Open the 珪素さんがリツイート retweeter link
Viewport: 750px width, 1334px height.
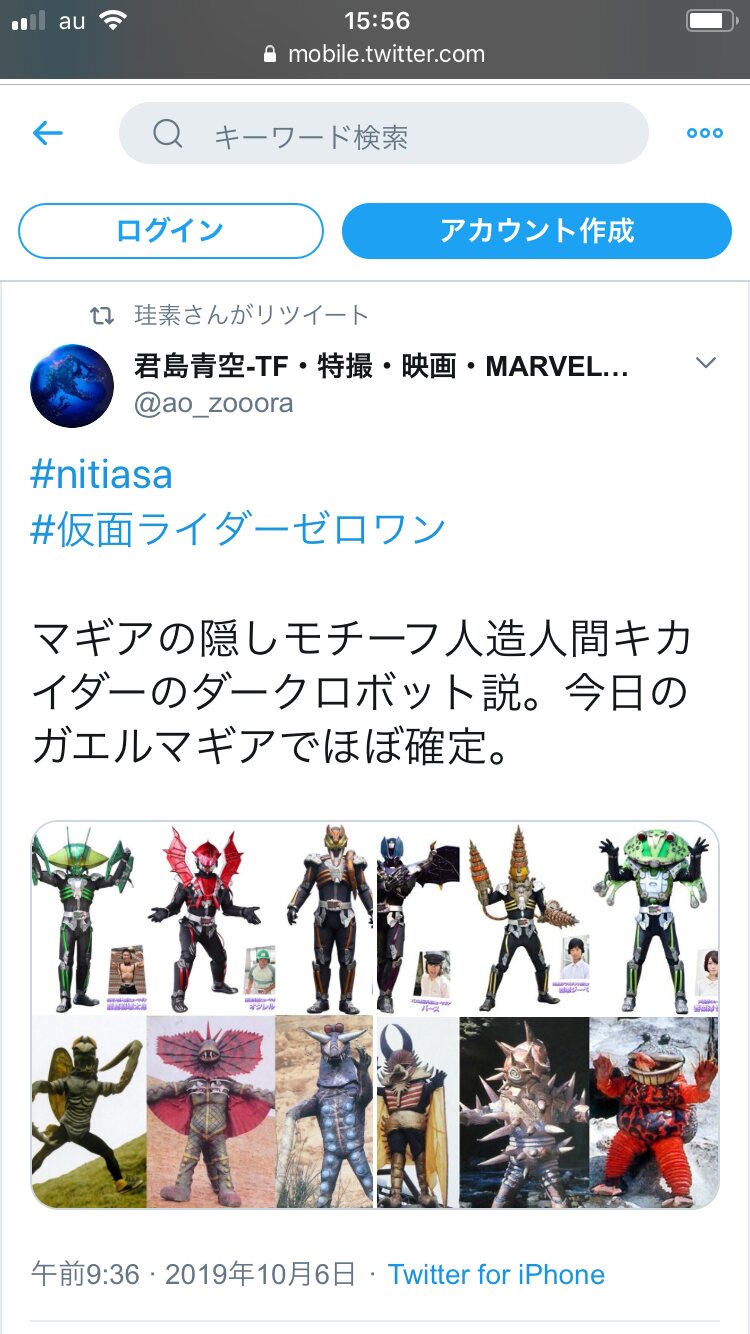252,316
